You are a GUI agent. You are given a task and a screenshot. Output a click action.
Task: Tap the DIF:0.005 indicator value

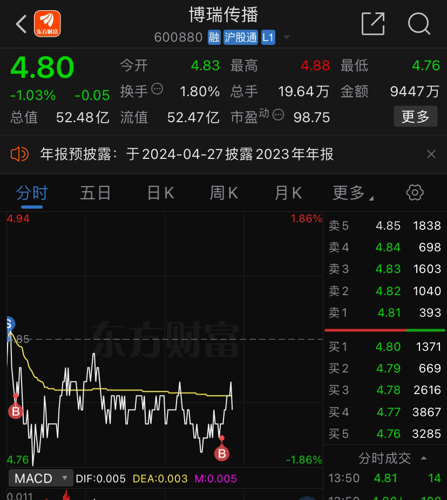[101, 479]
